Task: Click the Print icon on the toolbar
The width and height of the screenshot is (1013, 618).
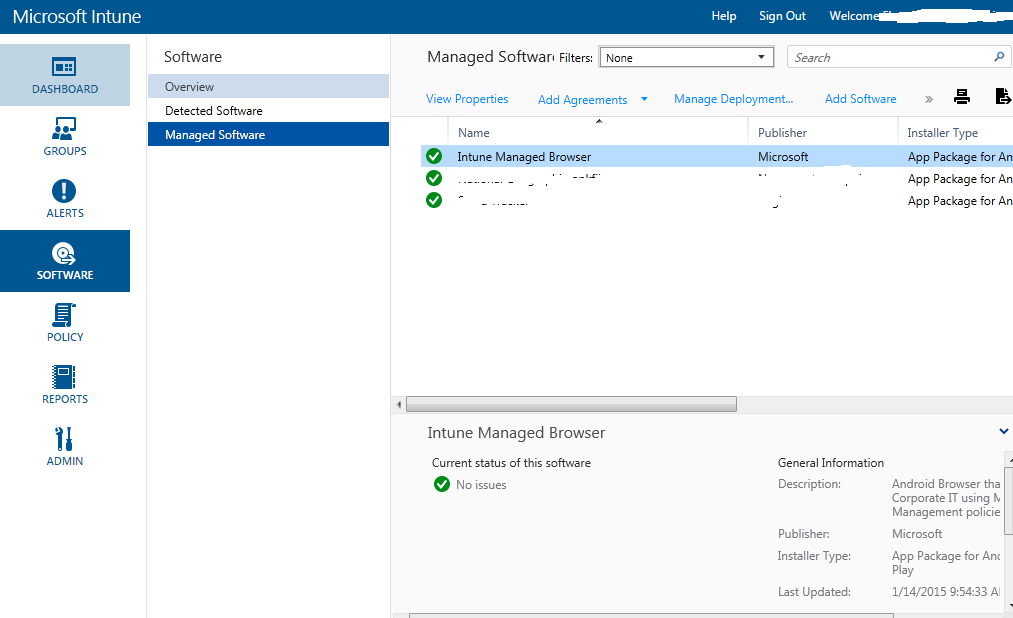Action: [961, 97]
